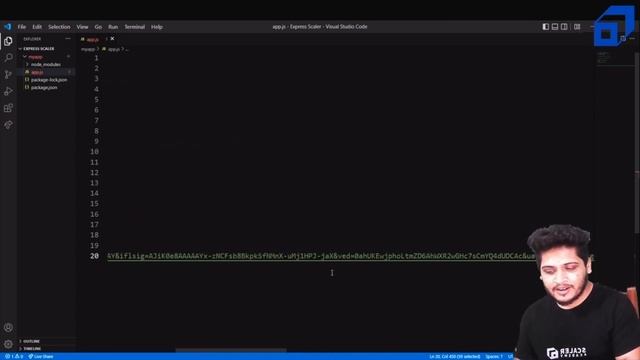The height and width of the screenshot is (360, 640).
Task: Open the Live Share activity bar icon
Action: (x=8, y=124)
